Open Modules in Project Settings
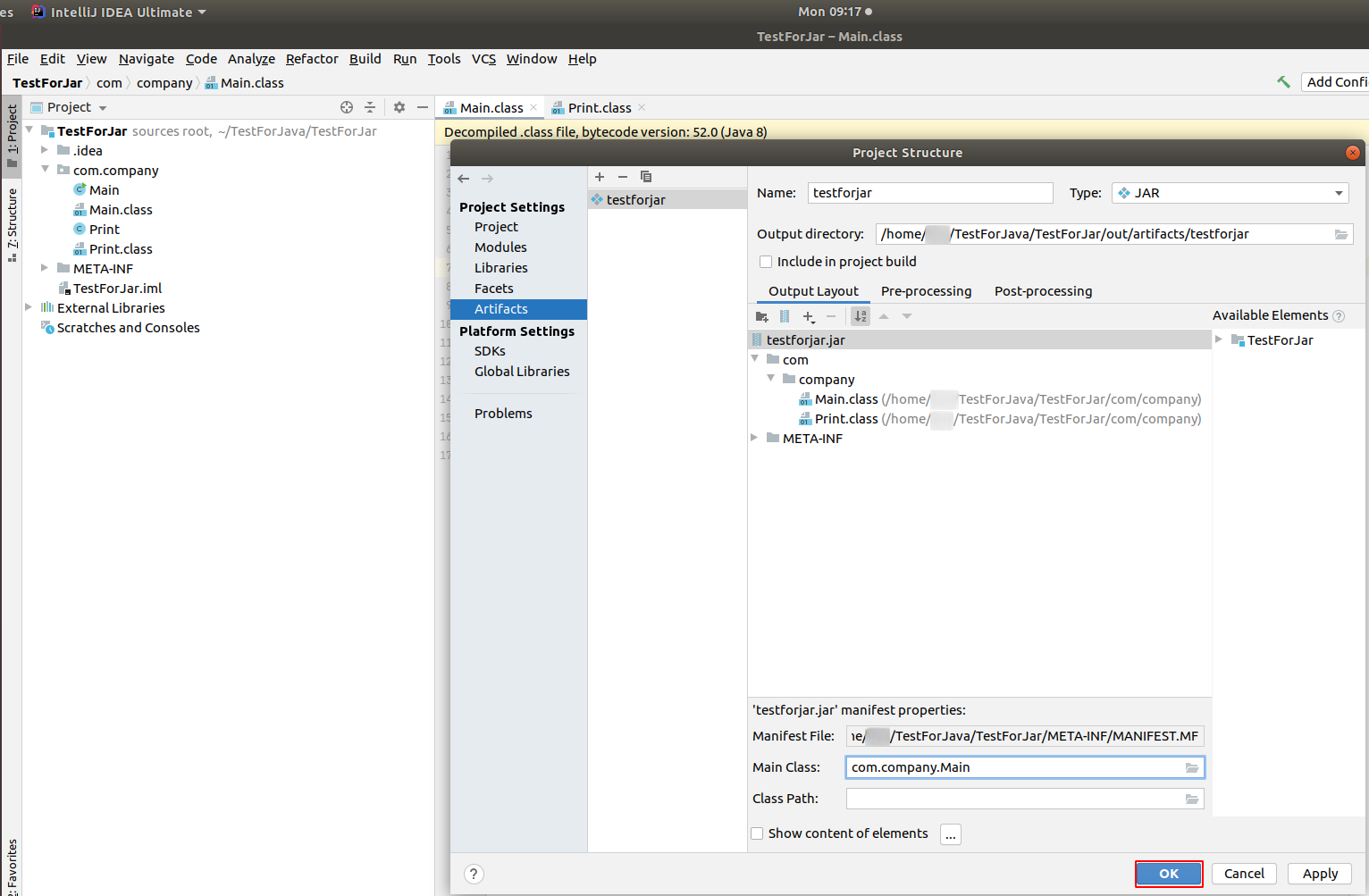Image resolution: width=1369 pixels, height=896 pixels. tap(500, 247)
